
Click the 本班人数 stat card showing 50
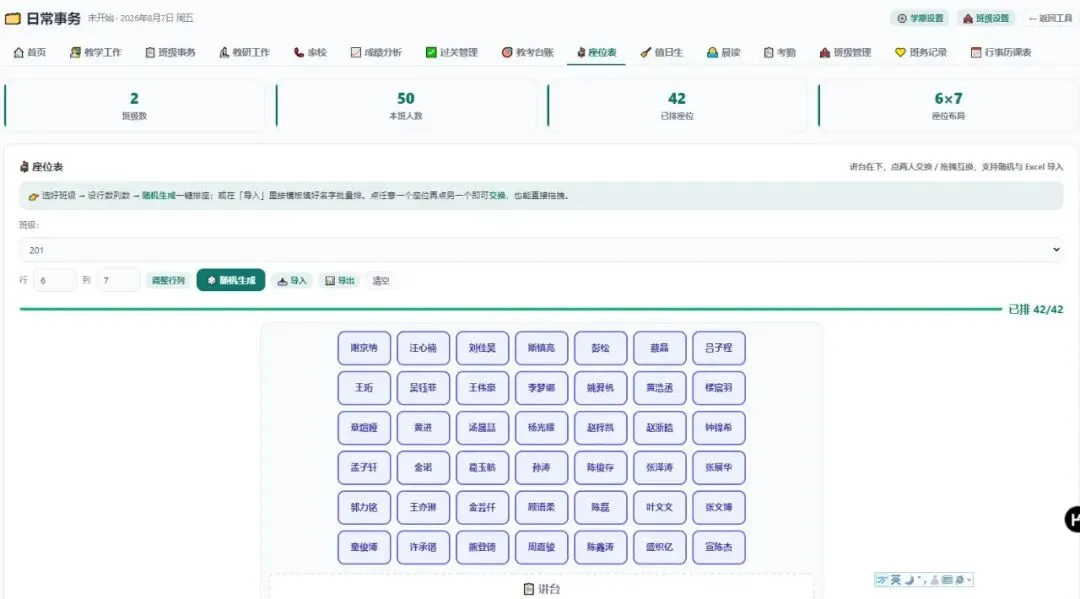[406, 105]
